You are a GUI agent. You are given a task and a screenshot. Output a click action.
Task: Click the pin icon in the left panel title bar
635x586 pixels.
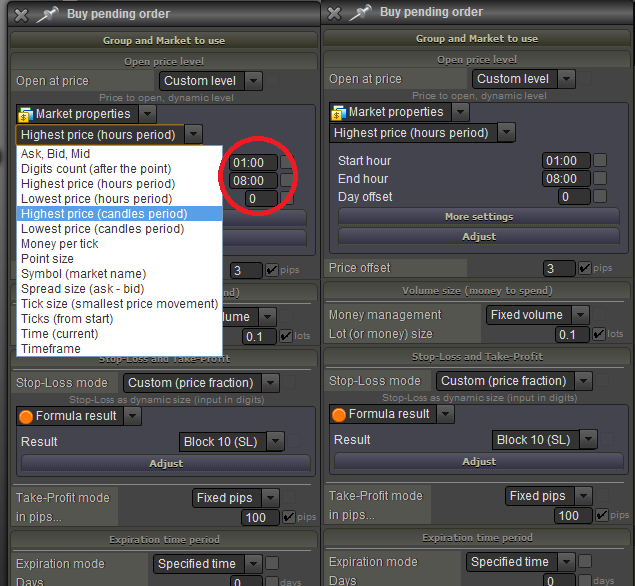tap(45, 14)
